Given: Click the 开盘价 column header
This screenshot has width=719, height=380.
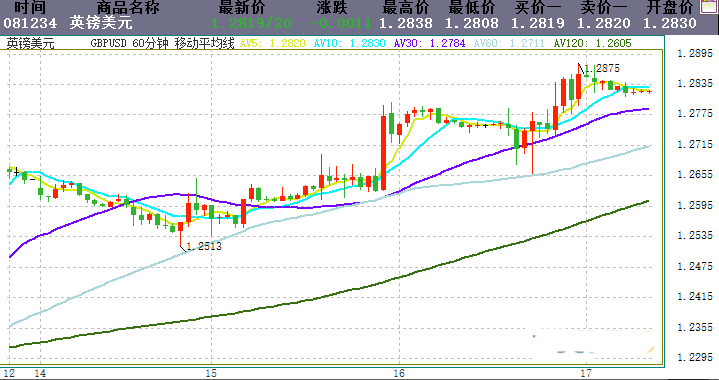Looking at the screenshot, I should (669, 7).
